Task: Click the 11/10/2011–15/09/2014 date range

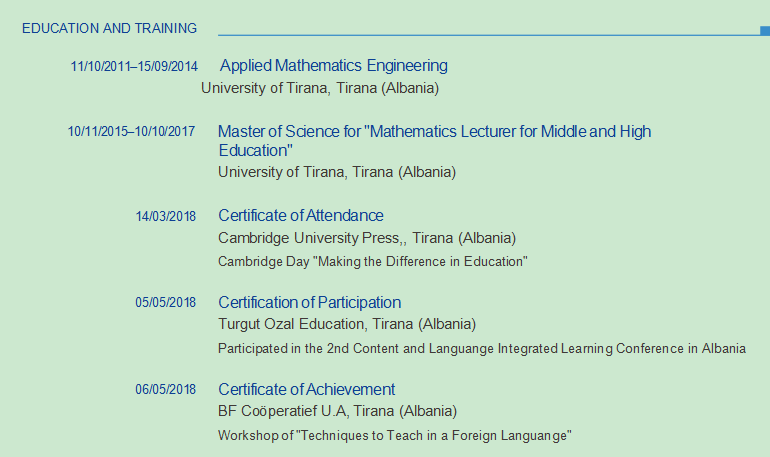Action: coord(134,67)
